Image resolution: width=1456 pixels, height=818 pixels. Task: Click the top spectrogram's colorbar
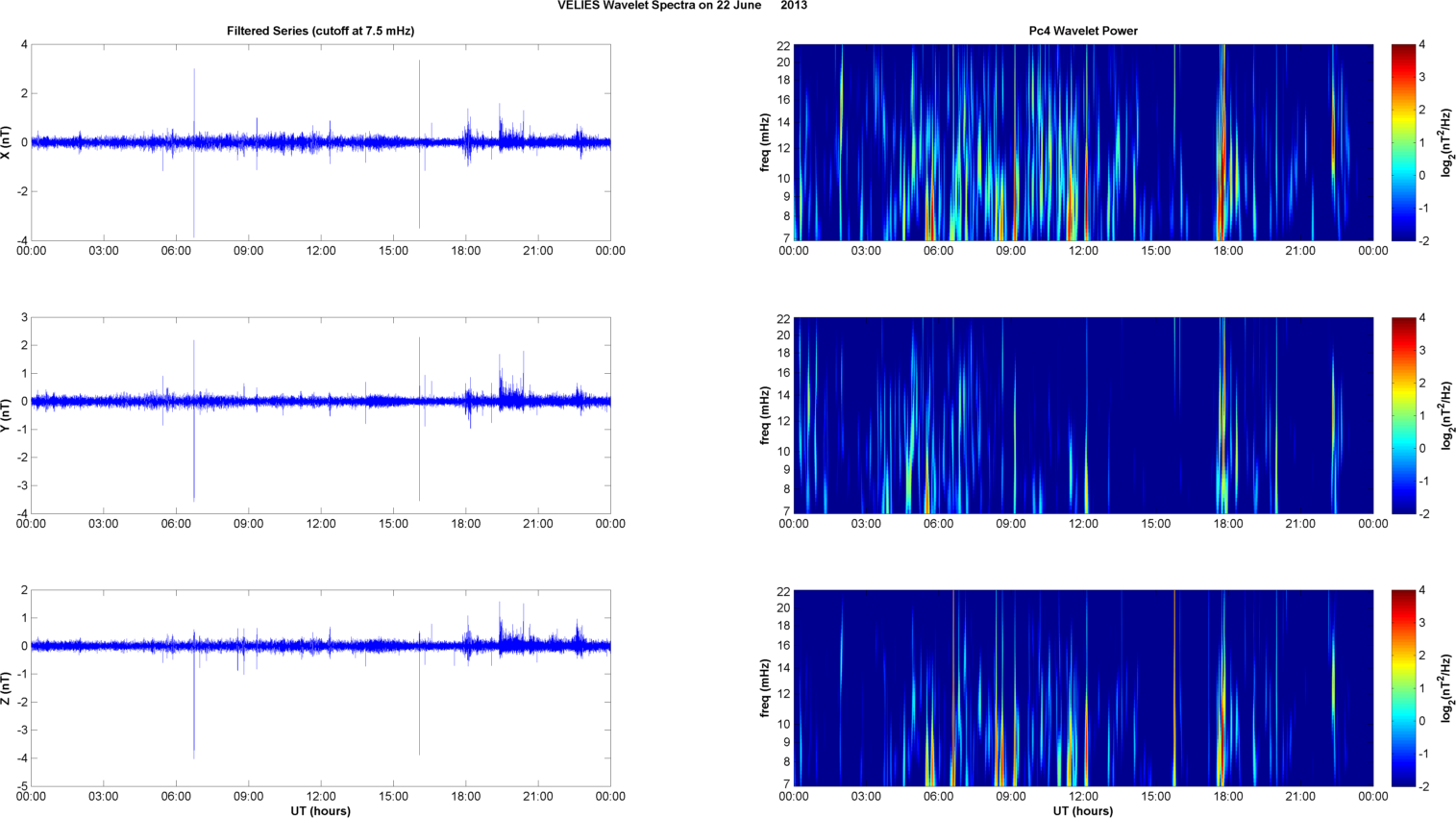1403,142
